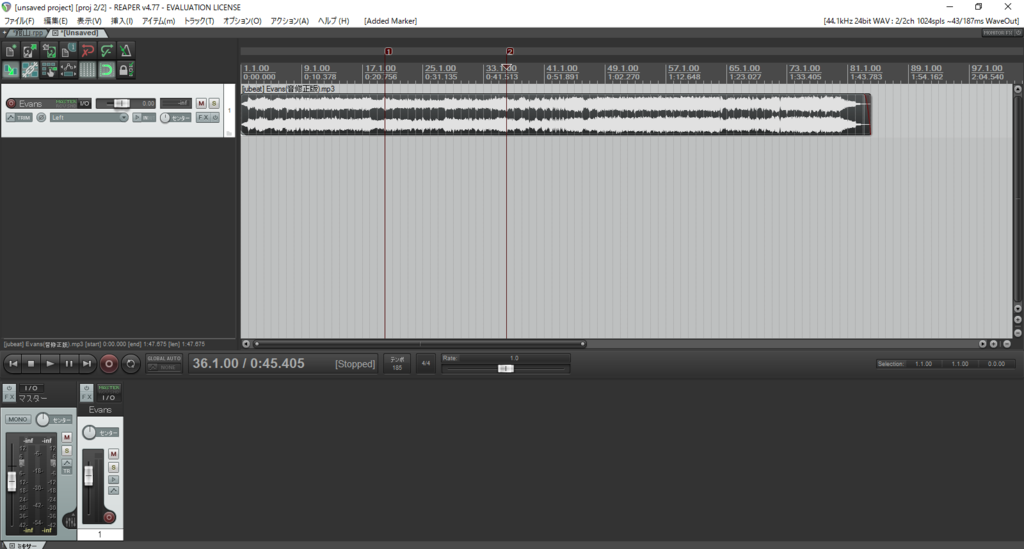Click the Open project toolbar icon
The image size is (1024, 549).
coord(29,50)
